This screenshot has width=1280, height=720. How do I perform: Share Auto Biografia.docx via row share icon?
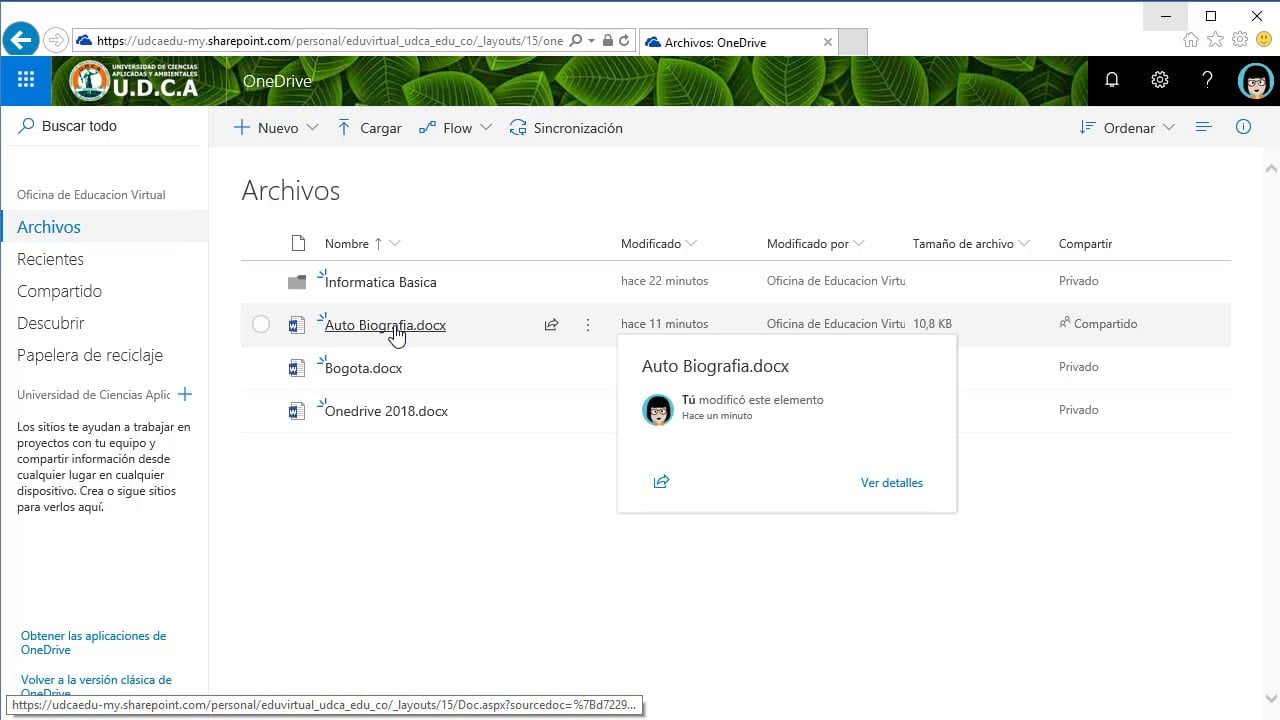551,325
